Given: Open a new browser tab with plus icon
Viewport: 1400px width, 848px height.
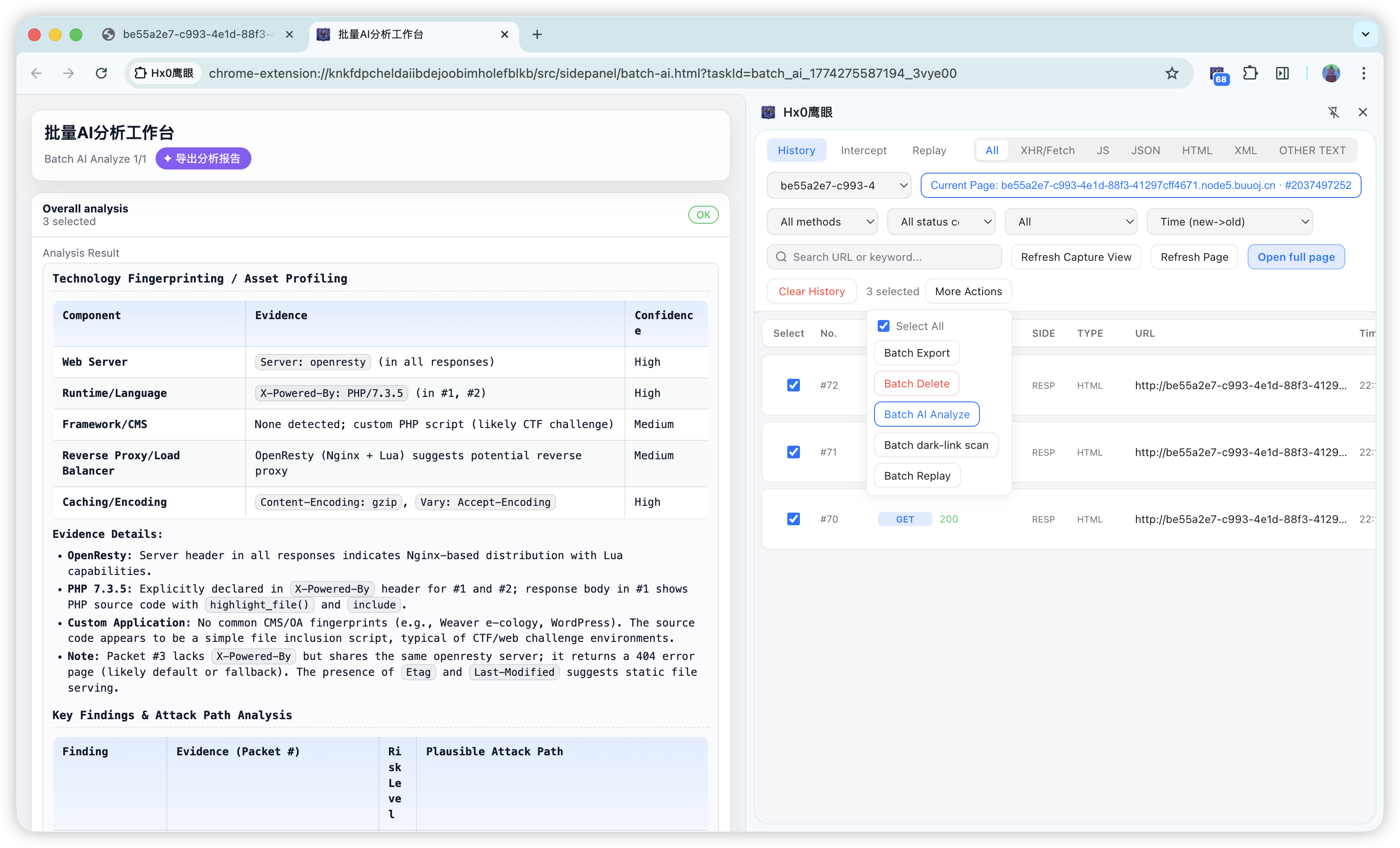Looking at the screenshot, I should [537, 35].
